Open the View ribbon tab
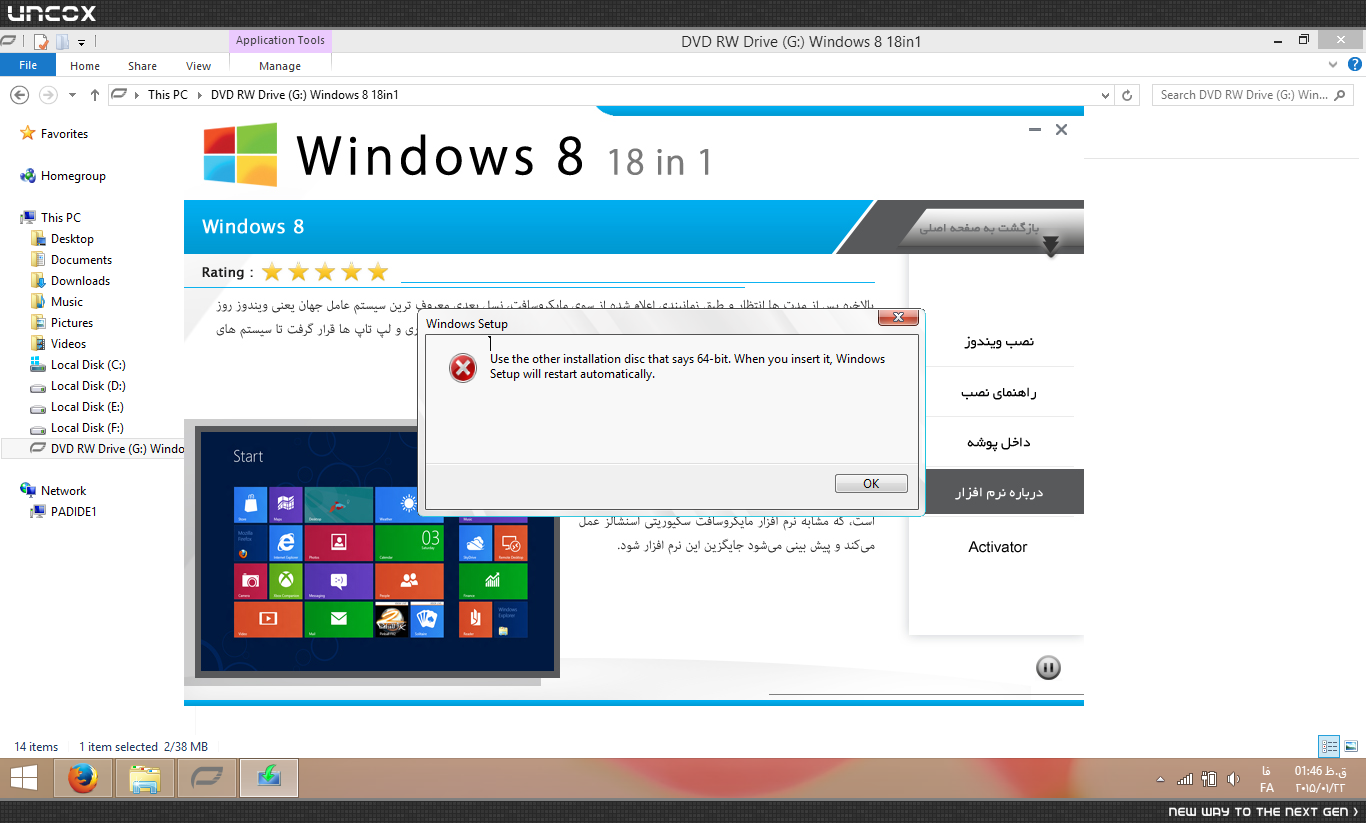This screenshot has height=823, width=1366. point(199,66)
